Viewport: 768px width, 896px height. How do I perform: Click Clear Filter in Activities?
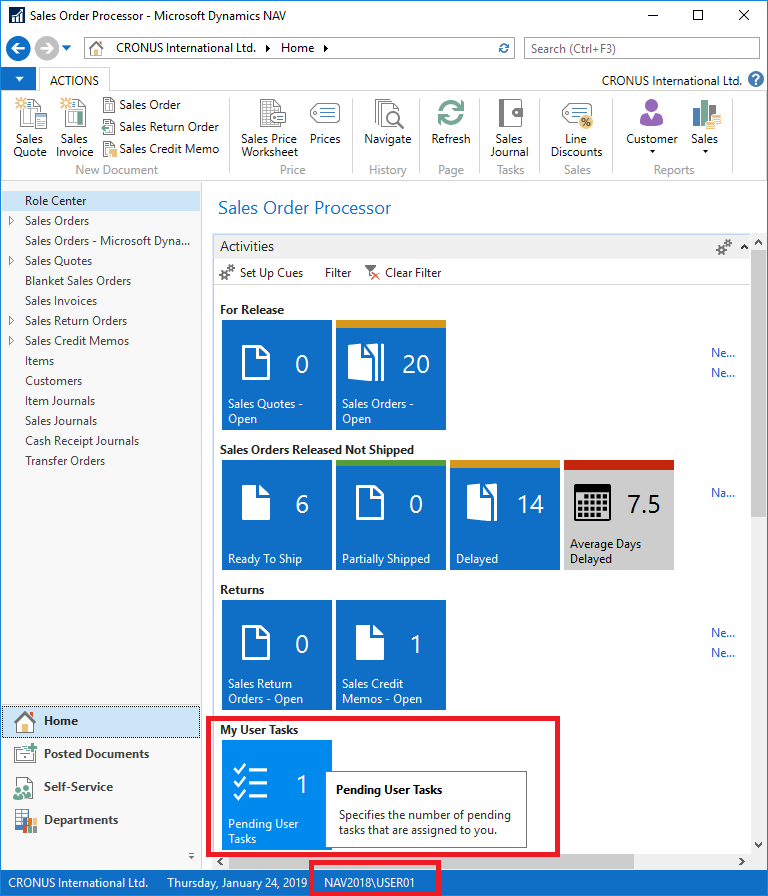click(403, 273)
